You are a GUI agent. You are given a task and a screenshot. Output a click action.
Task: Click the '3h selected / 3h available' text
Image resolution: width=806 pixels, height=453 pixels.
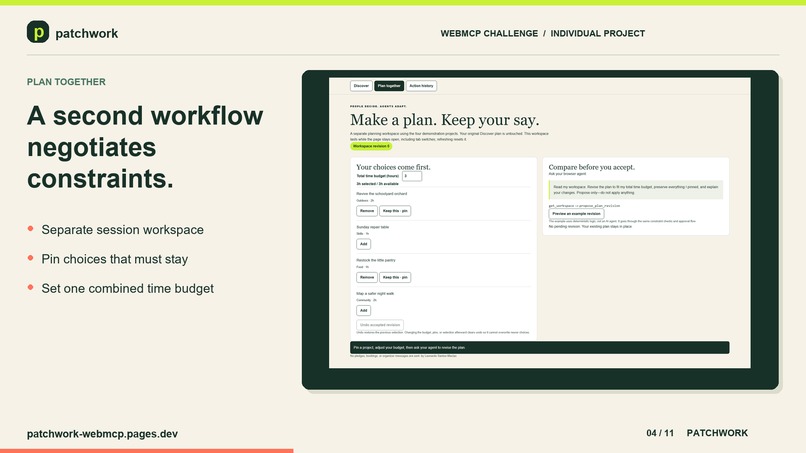[377, 184]
